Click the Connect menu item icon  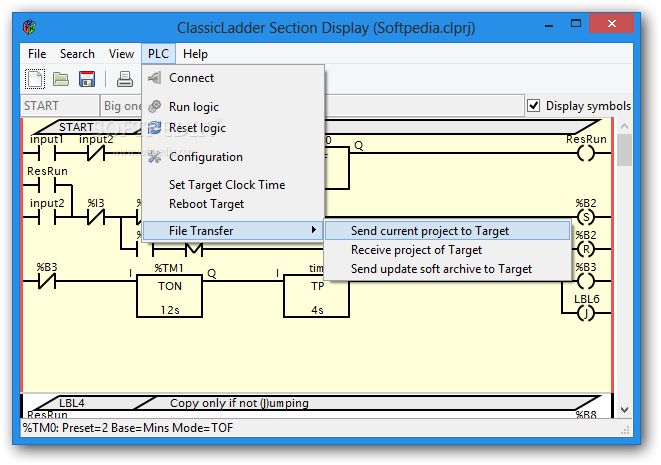(x=155, y=78)
